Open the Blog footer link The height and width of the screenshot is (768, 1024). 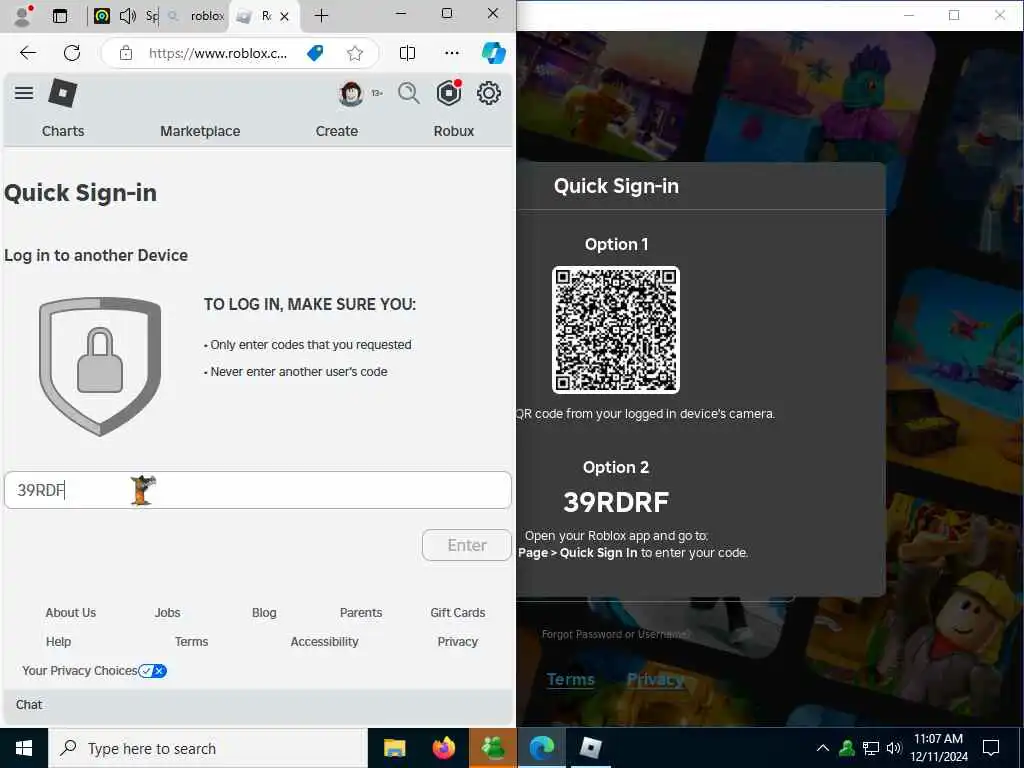(264, 613)
